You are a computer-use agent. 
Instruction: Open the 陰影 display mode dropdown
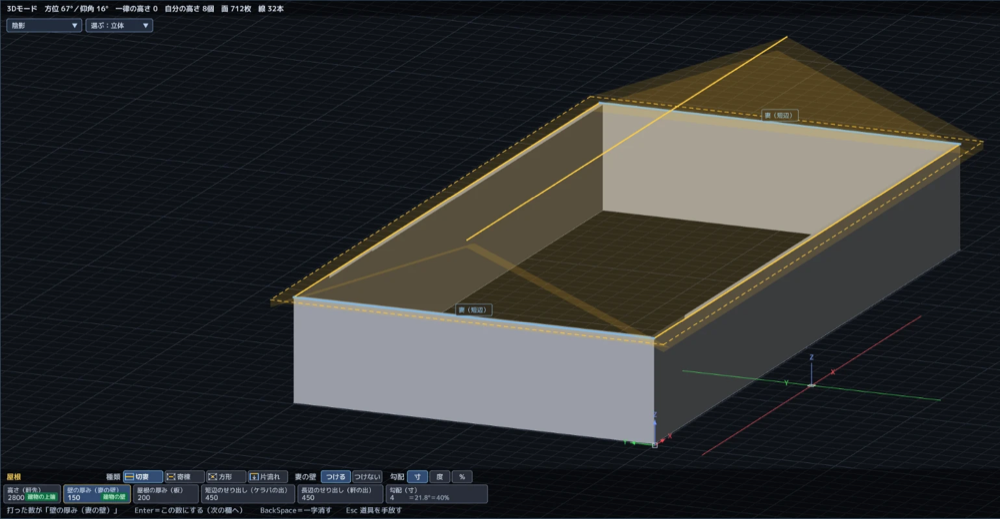point(43,26)
